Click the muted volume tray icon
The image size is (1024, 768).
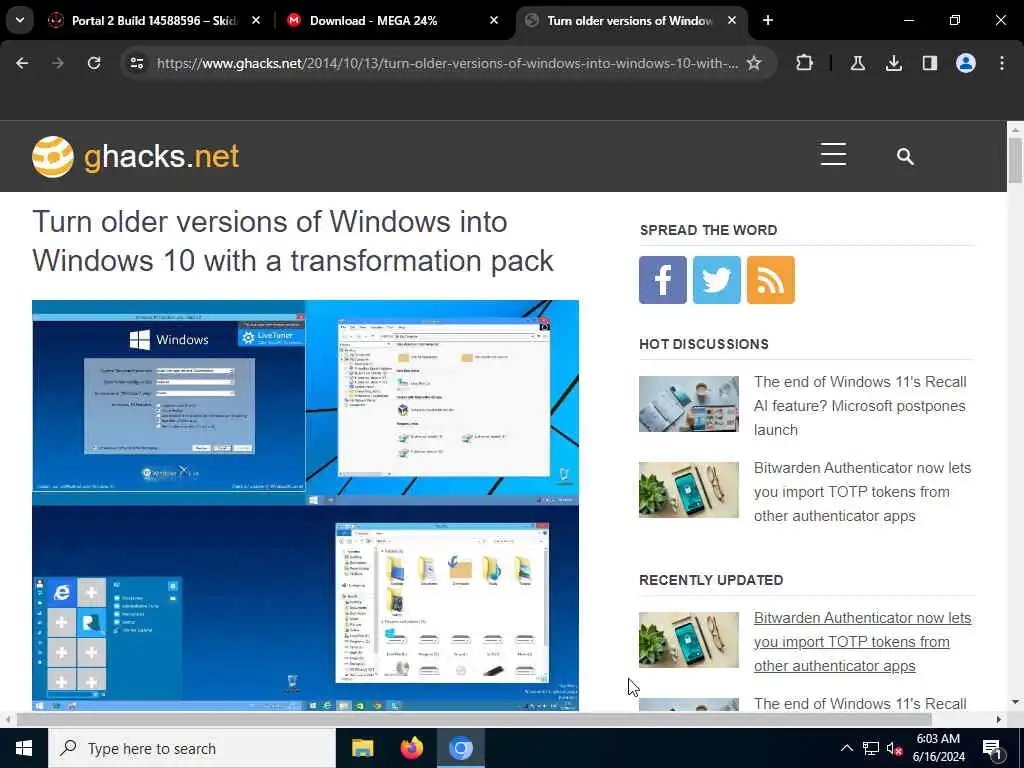895,749
